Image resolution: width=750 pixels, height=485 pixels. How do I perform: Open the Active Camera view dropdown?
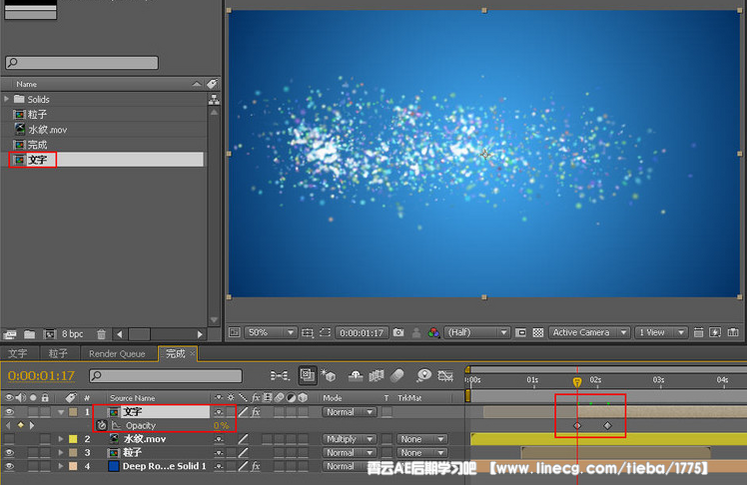coord(589,332)
